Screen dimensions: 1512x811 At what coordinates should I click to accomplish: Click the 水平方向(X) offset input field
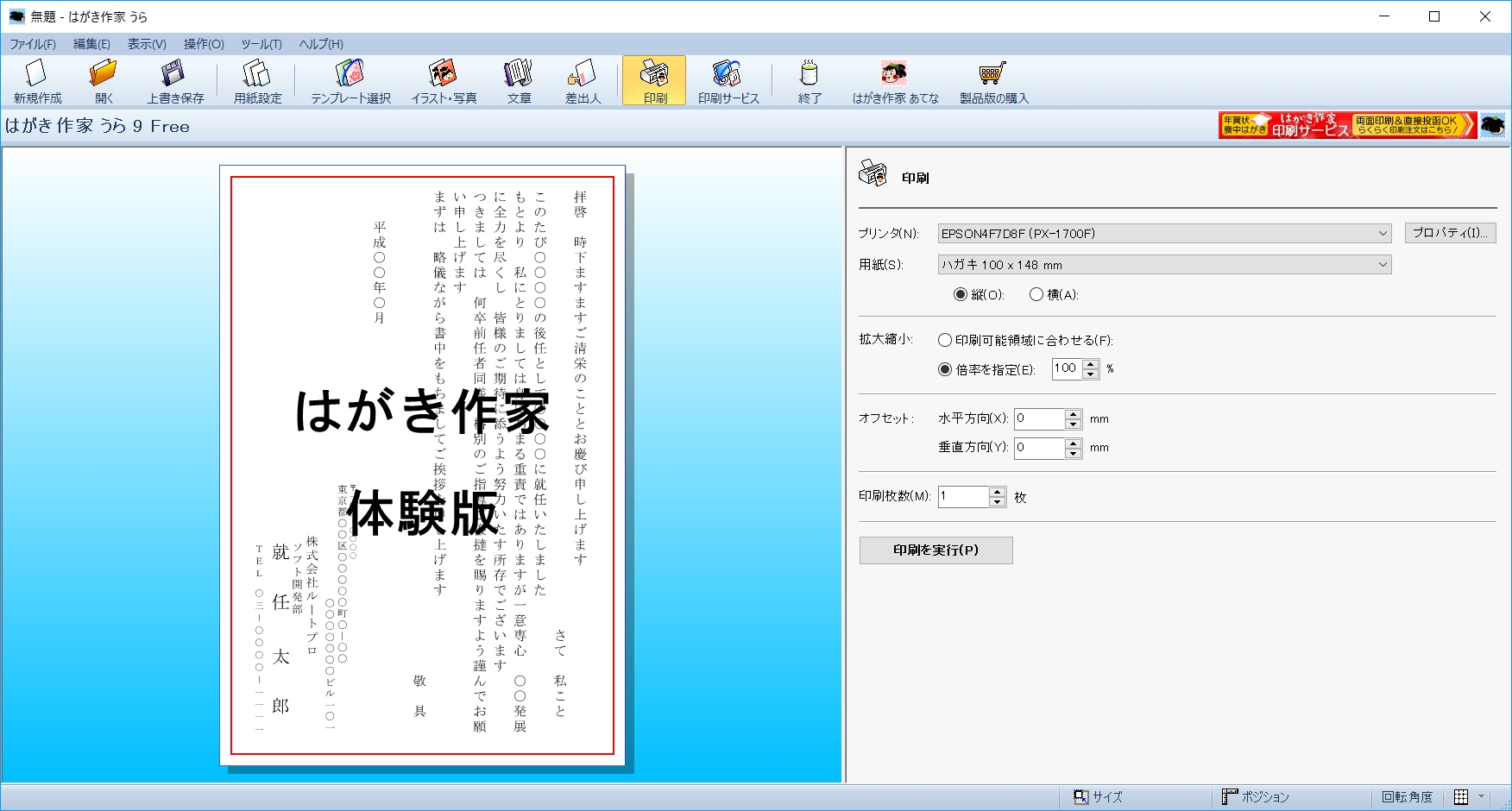click(1040, 419)
